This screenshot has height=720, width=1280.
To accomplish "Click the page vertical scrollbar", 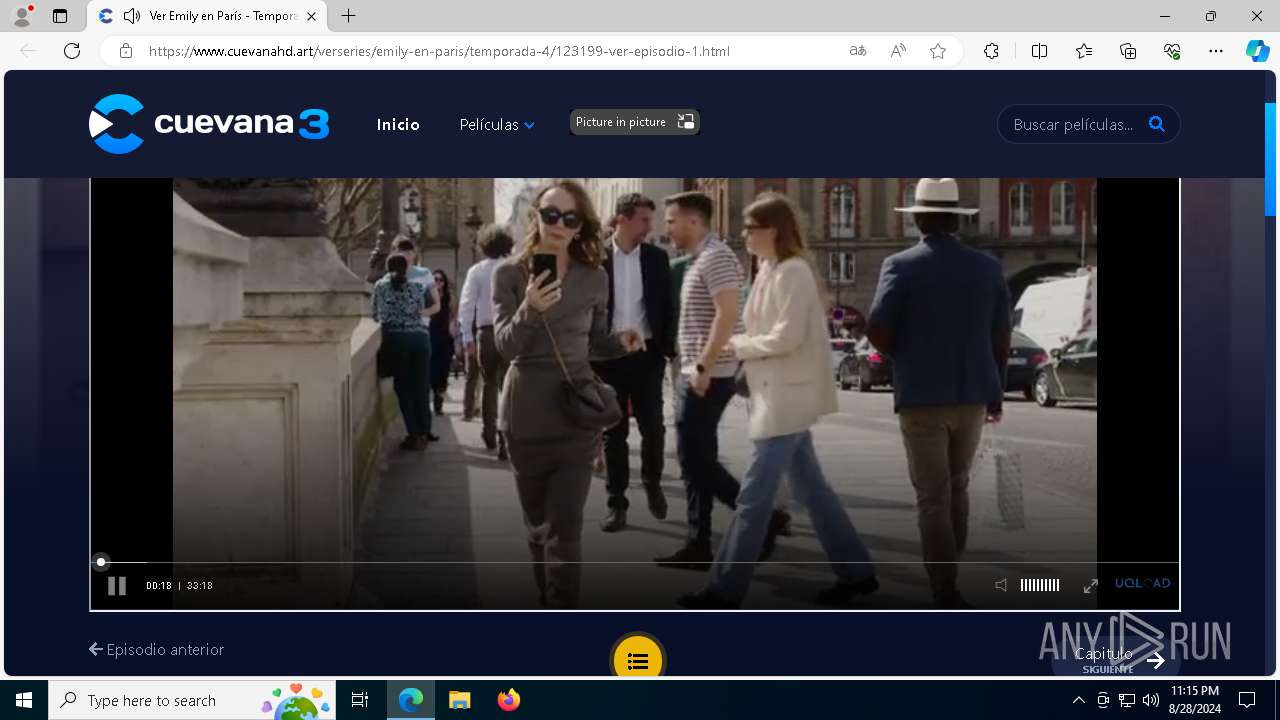I will (1271, 160).
